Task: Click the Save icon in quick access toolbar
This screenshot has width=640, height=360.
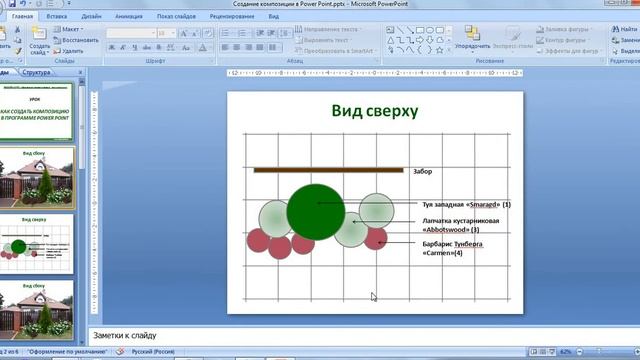Action: pos(12,4)
